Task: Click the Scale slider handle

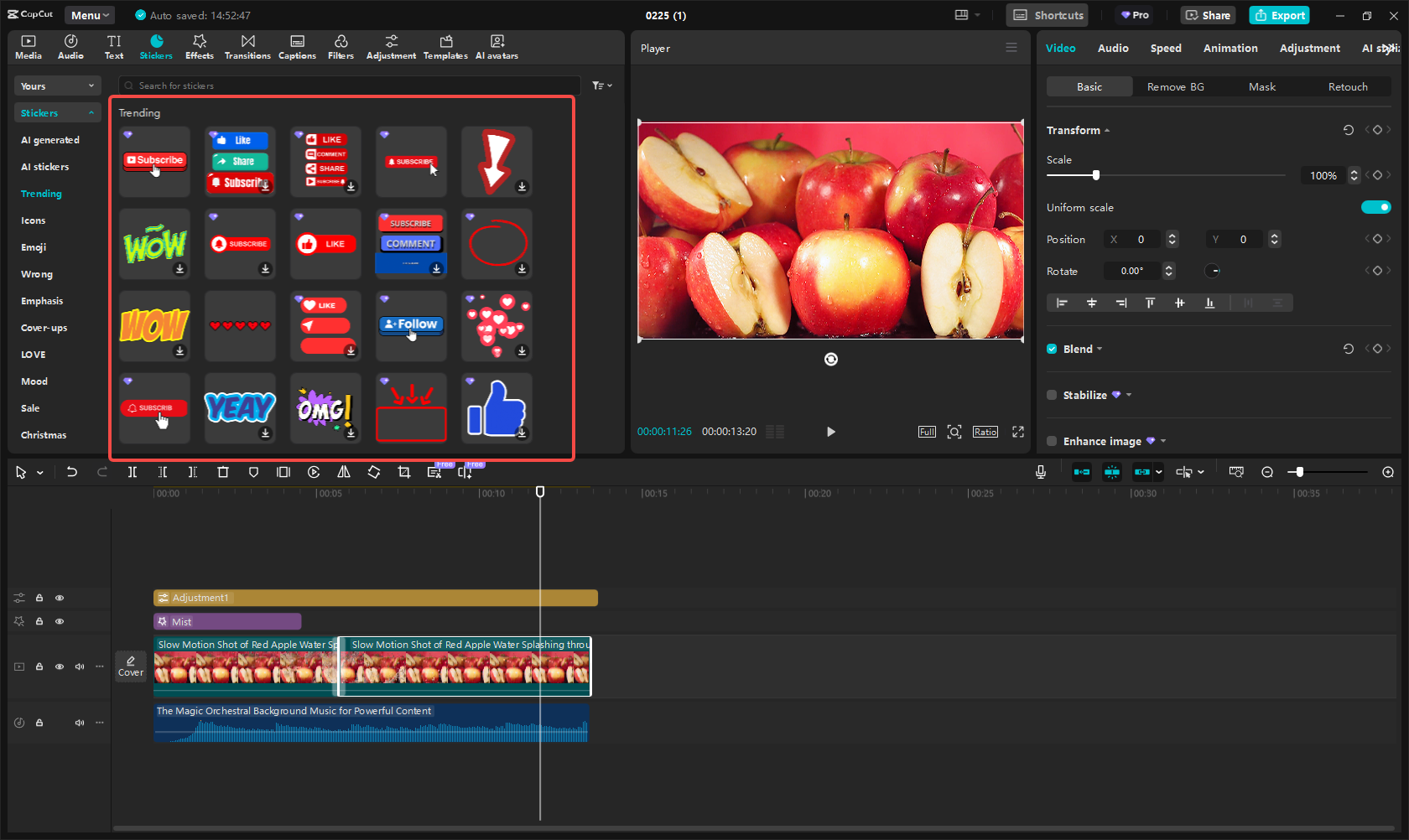Action: pos(1097,175)
